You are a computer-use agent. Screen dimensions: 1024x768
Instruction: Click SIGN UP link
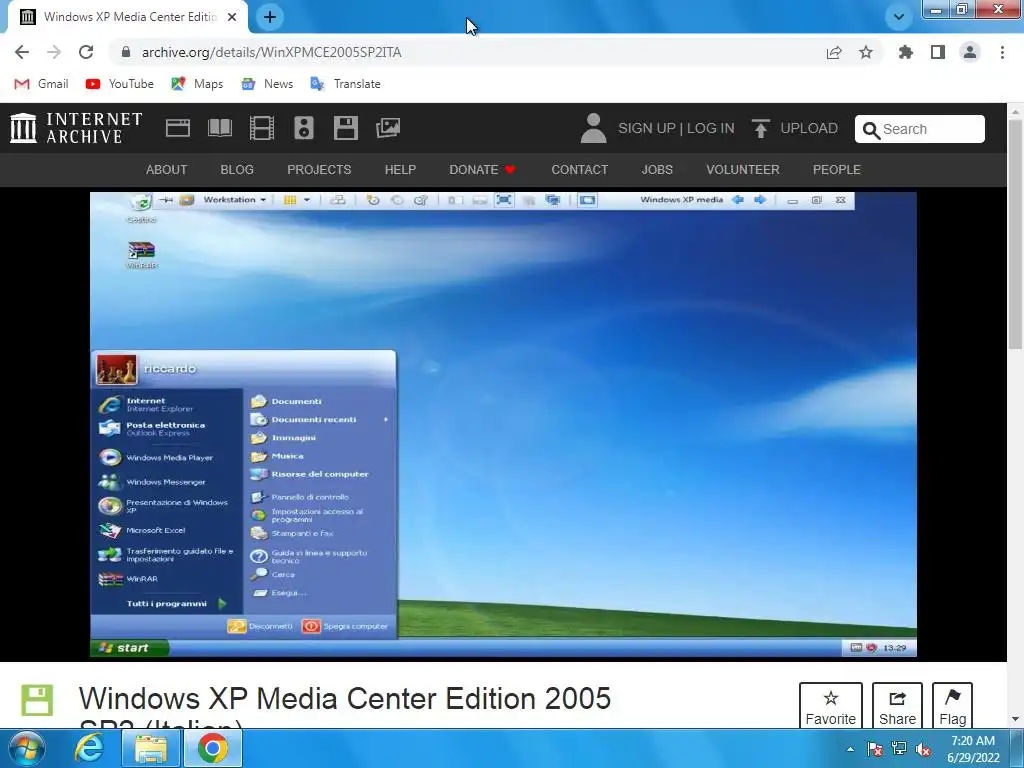click(647, 128)
